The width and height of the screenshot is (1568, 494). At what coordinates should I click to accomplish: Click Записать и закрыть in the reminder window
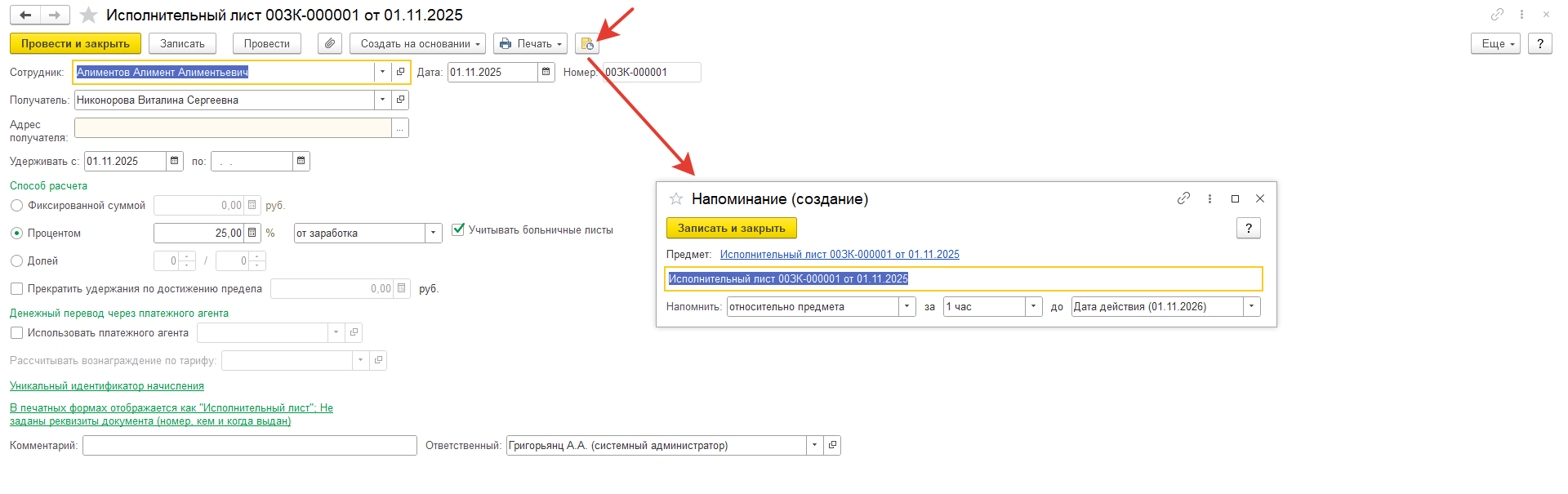coord(731,229)
